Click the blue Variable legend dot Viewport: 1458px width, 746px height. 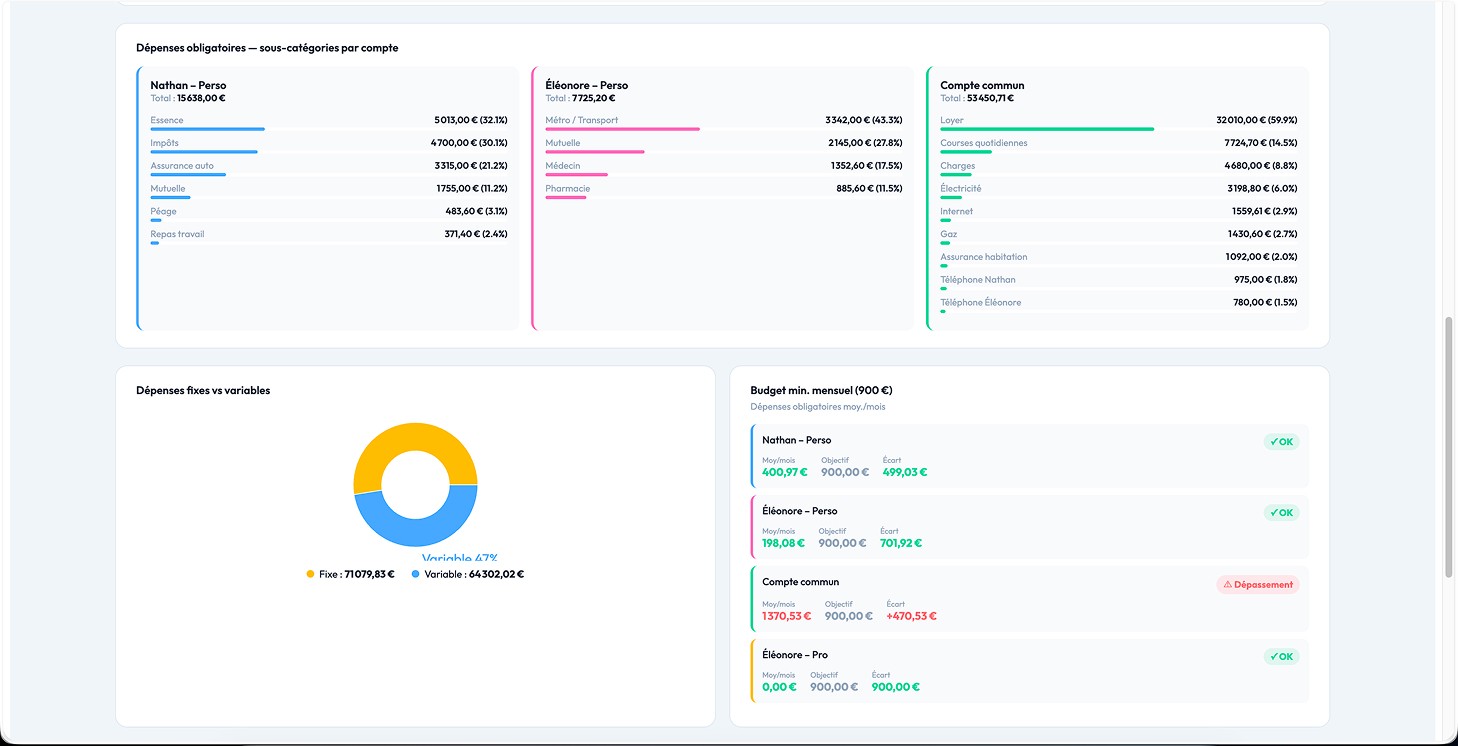(415, 574)
